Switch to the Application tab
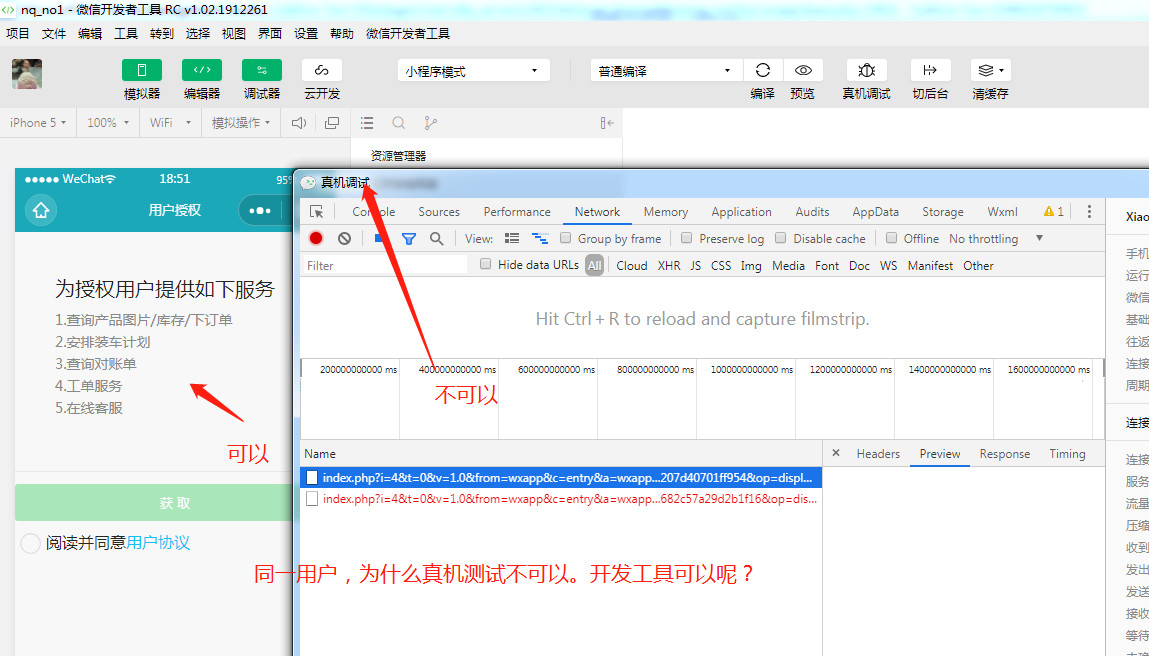Viewport: 1149px width, 656px height. [741, 212]
